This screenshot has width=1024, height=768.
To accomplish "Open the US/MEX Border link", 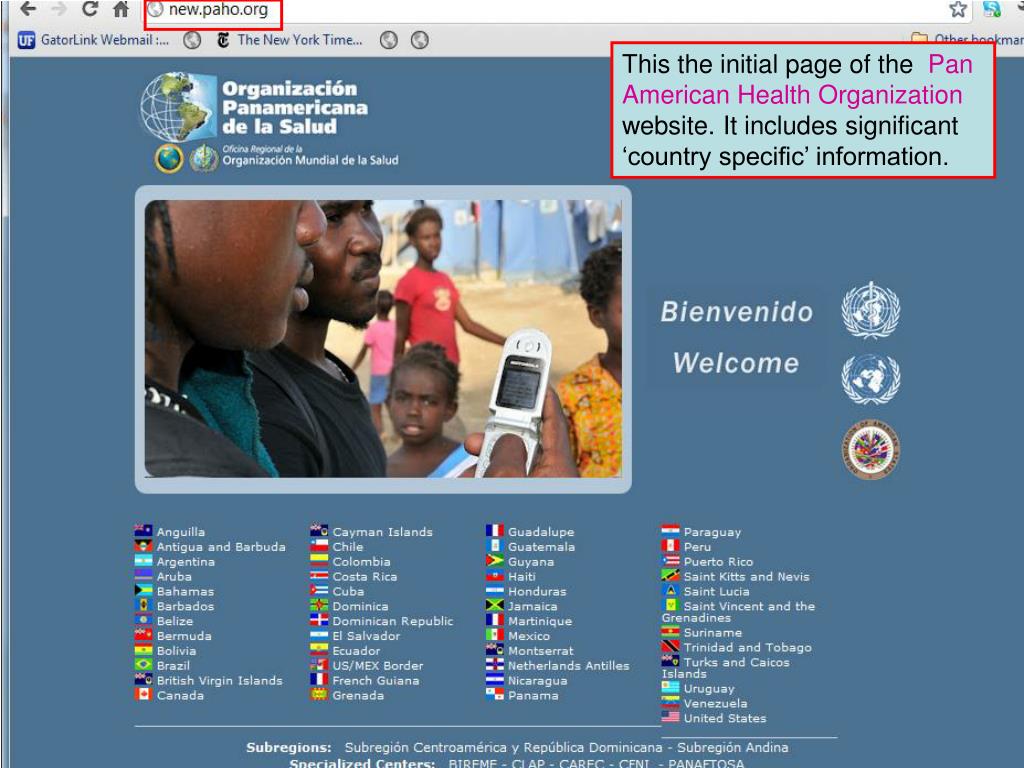I will (x=377, y=665).
